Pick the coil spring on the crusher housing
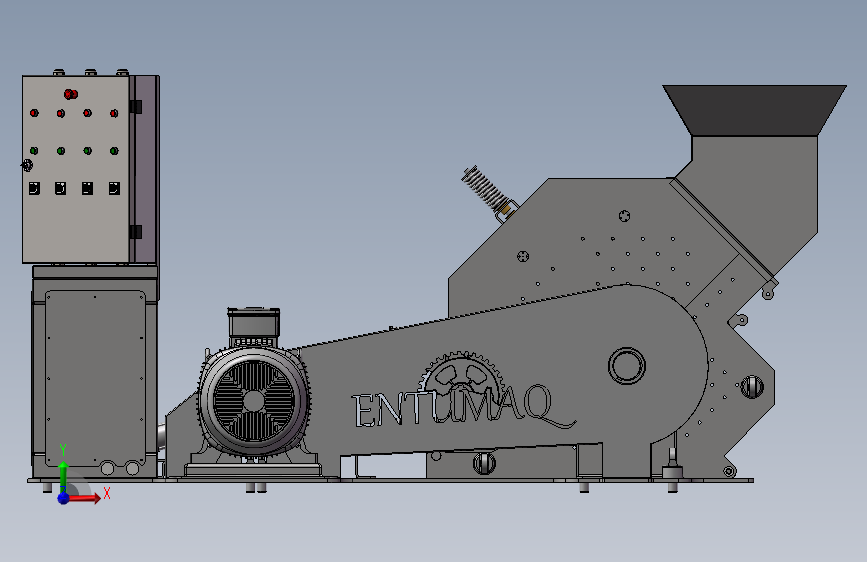Screen dimensions: 867x562 pyautogui.click(x=485, y=188)
